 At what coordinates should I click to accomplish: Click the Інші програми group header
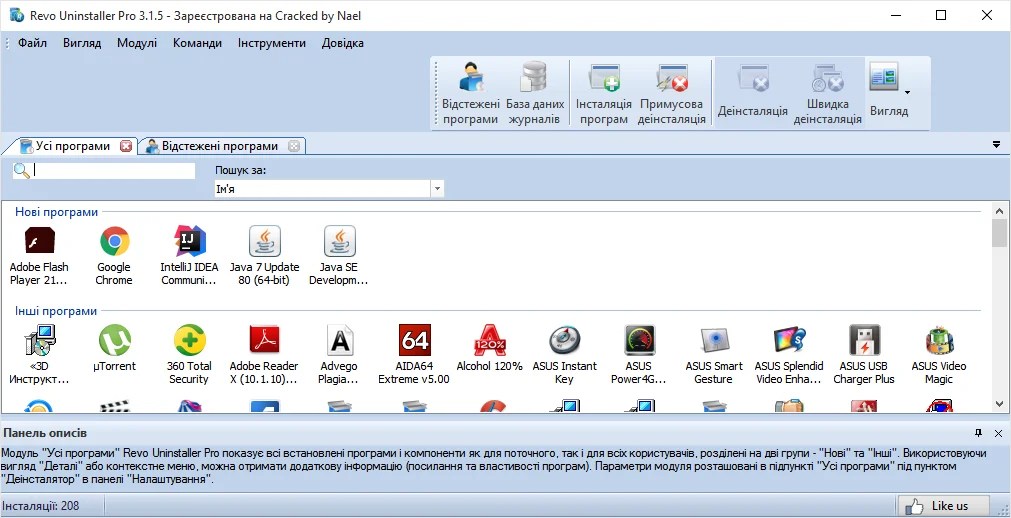(56, 311)
